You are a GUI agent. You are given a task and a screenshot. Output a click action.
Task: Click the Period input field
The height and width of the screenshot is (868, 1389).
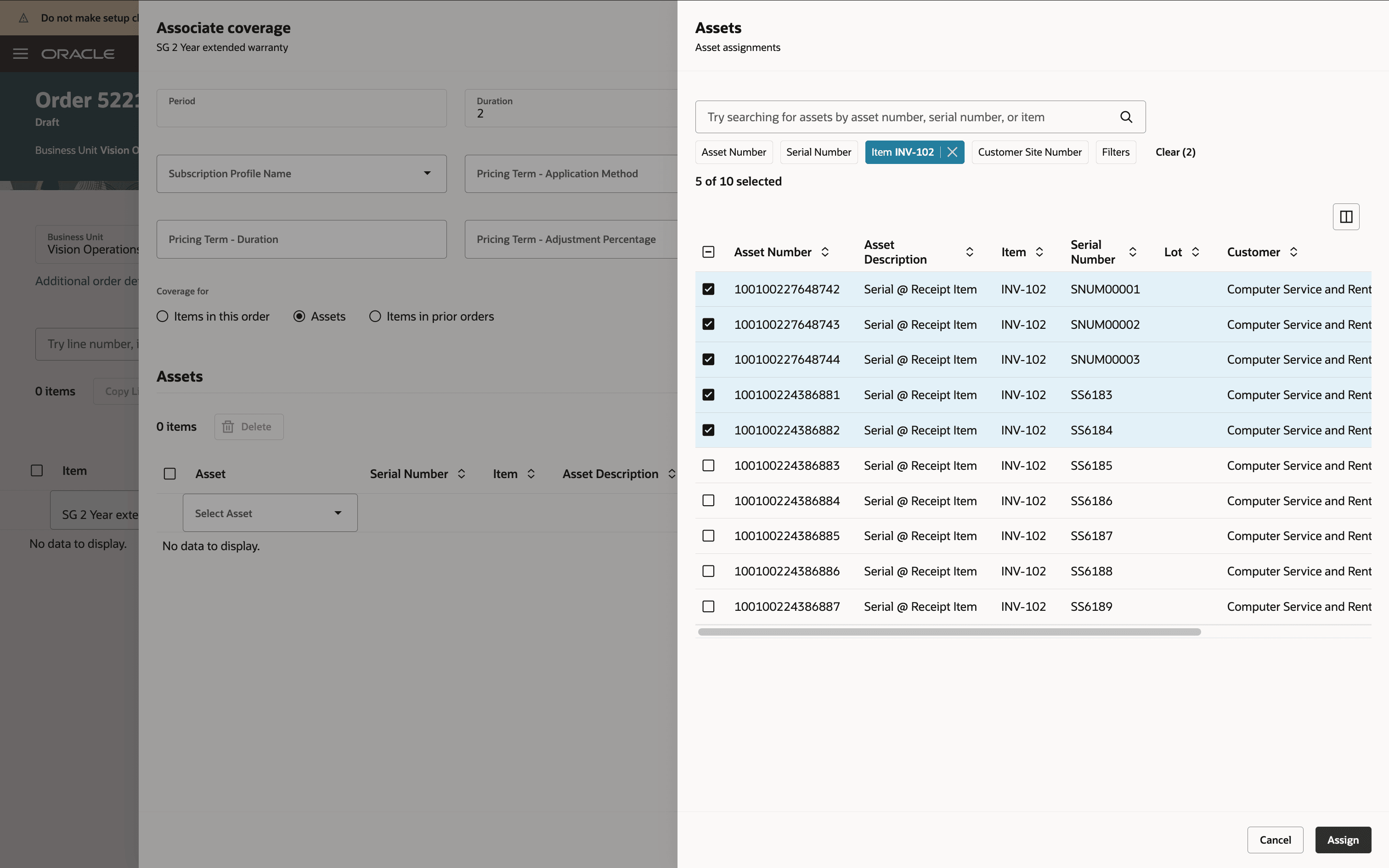(301, 108)
